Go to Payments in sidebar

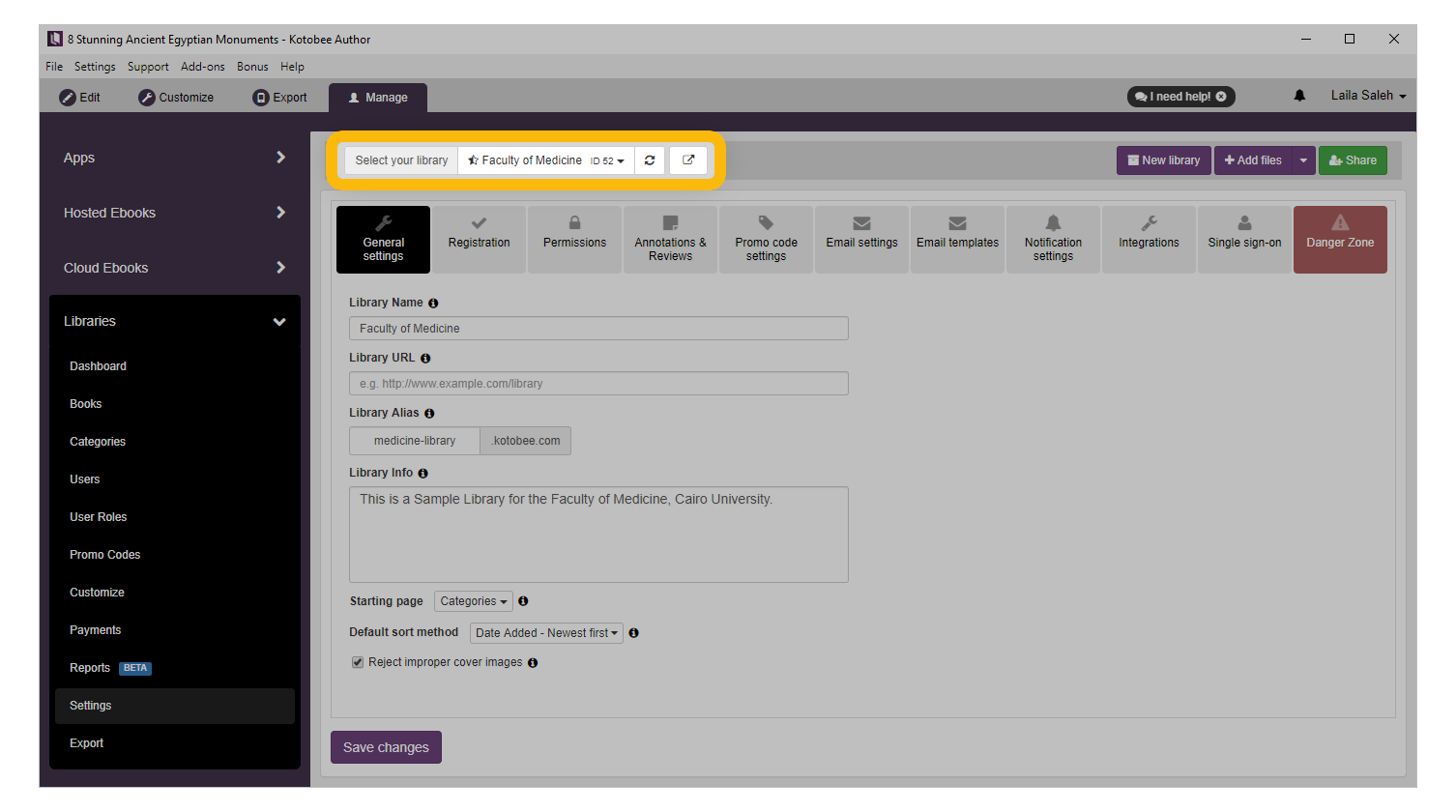coord(175,630)
